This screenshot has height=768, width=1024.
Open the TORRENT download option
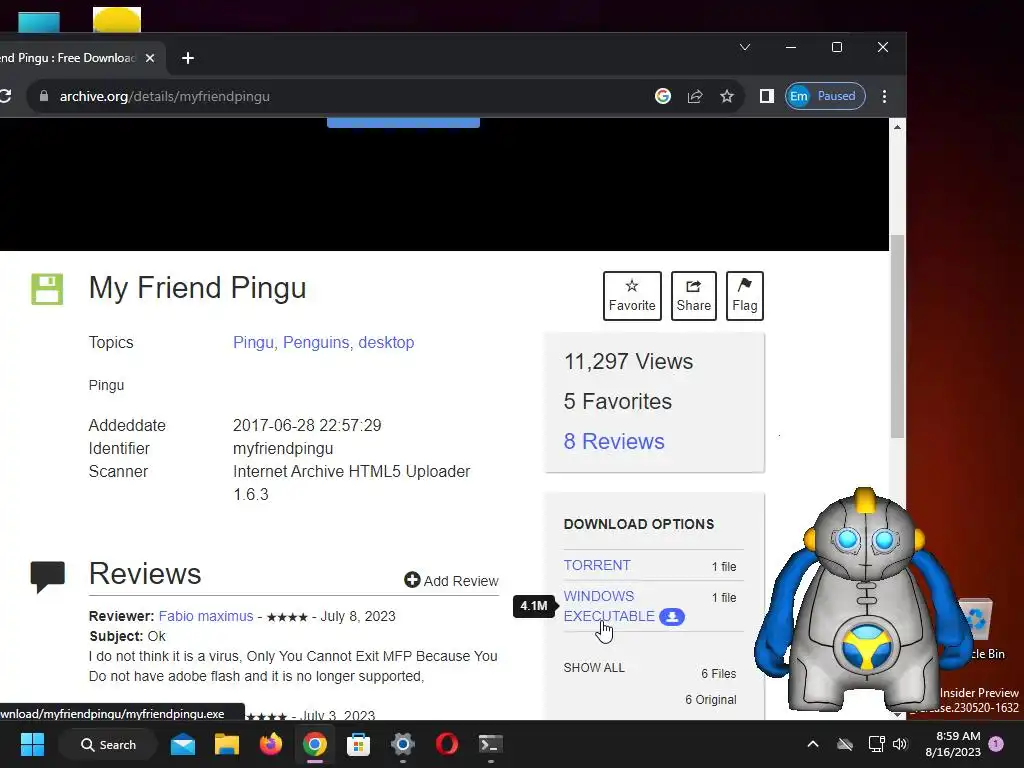597,565
